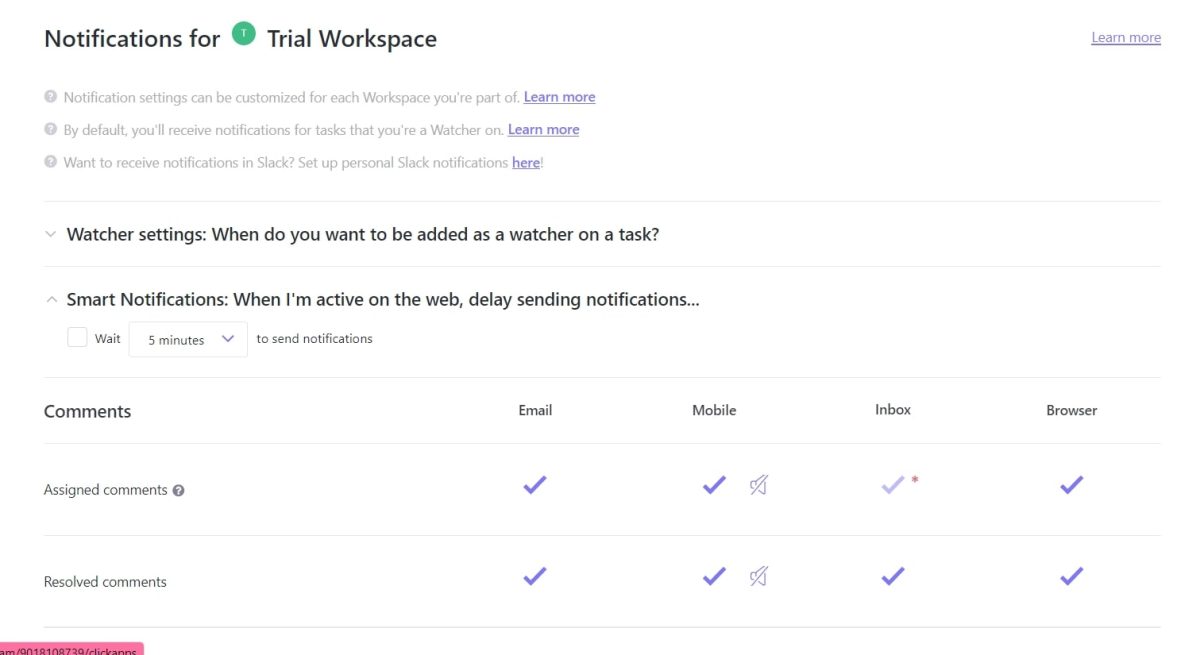
Task: Open the 5 minutes delay dropdown
Action: pyautogui.click(x=188, y=339)
